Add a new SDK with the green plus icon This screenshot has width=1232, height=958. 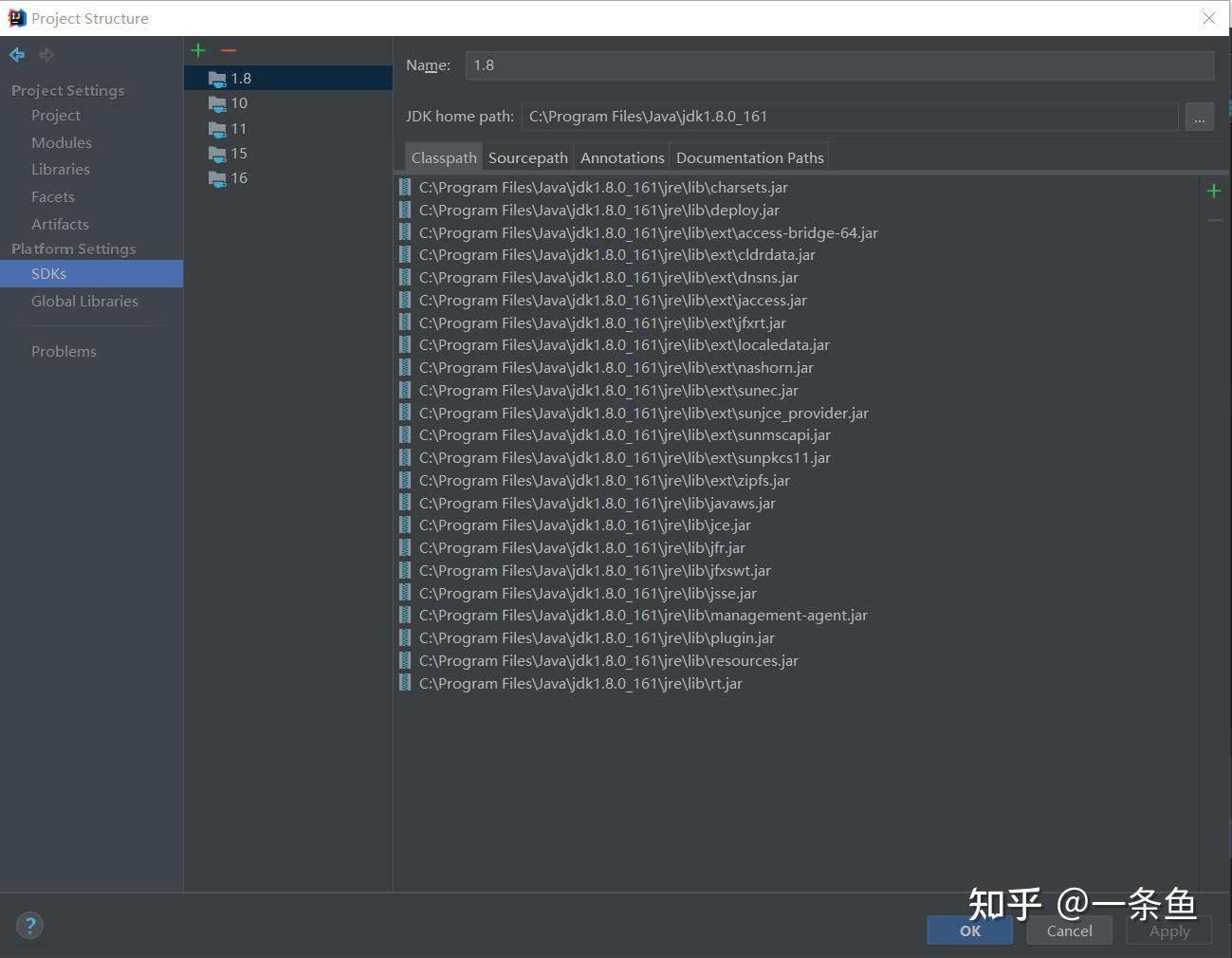click(x=197, y=49)
